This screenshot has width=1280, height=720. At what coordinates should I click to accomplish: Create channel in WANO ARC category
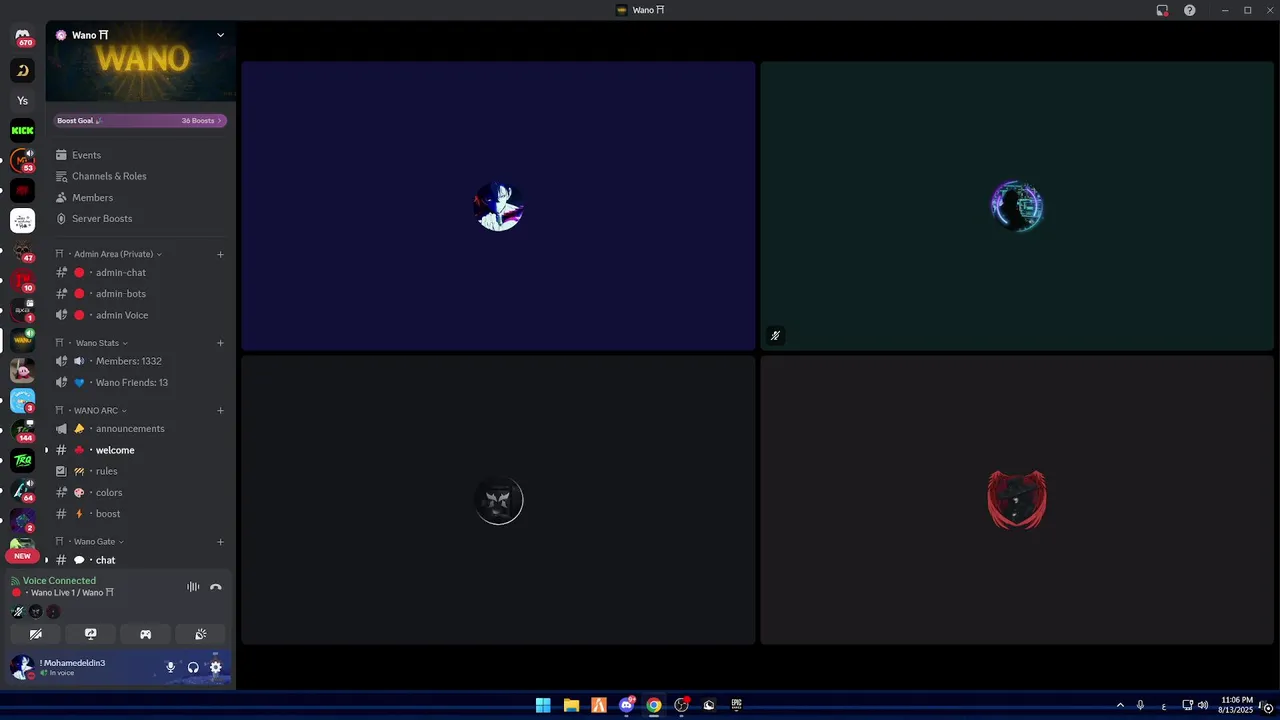(x=220, y=410)
